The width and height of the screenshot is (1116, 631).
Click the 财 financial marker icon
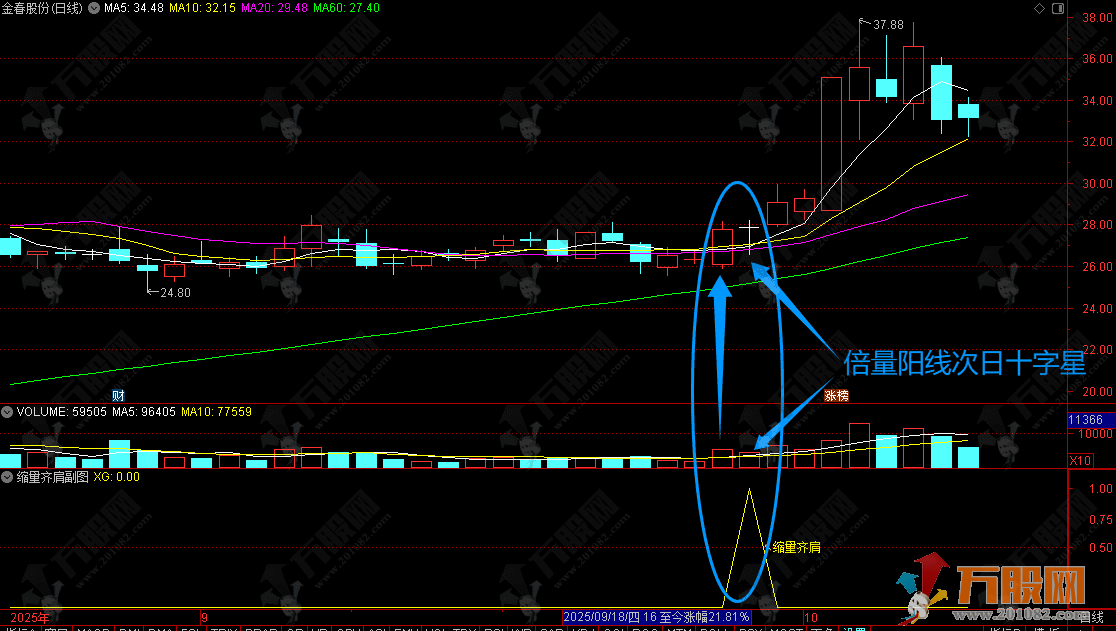(117, 396)
